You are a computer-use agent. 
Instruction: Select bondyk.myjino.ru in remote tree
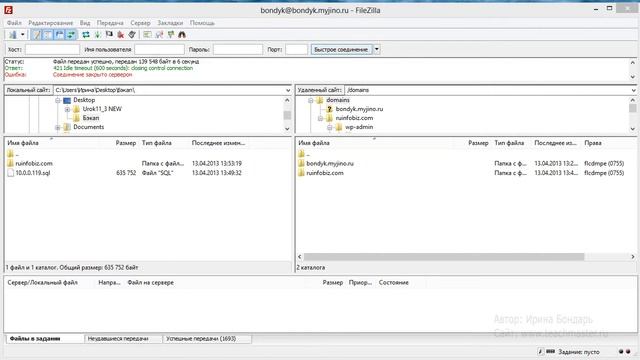[359, 109]
